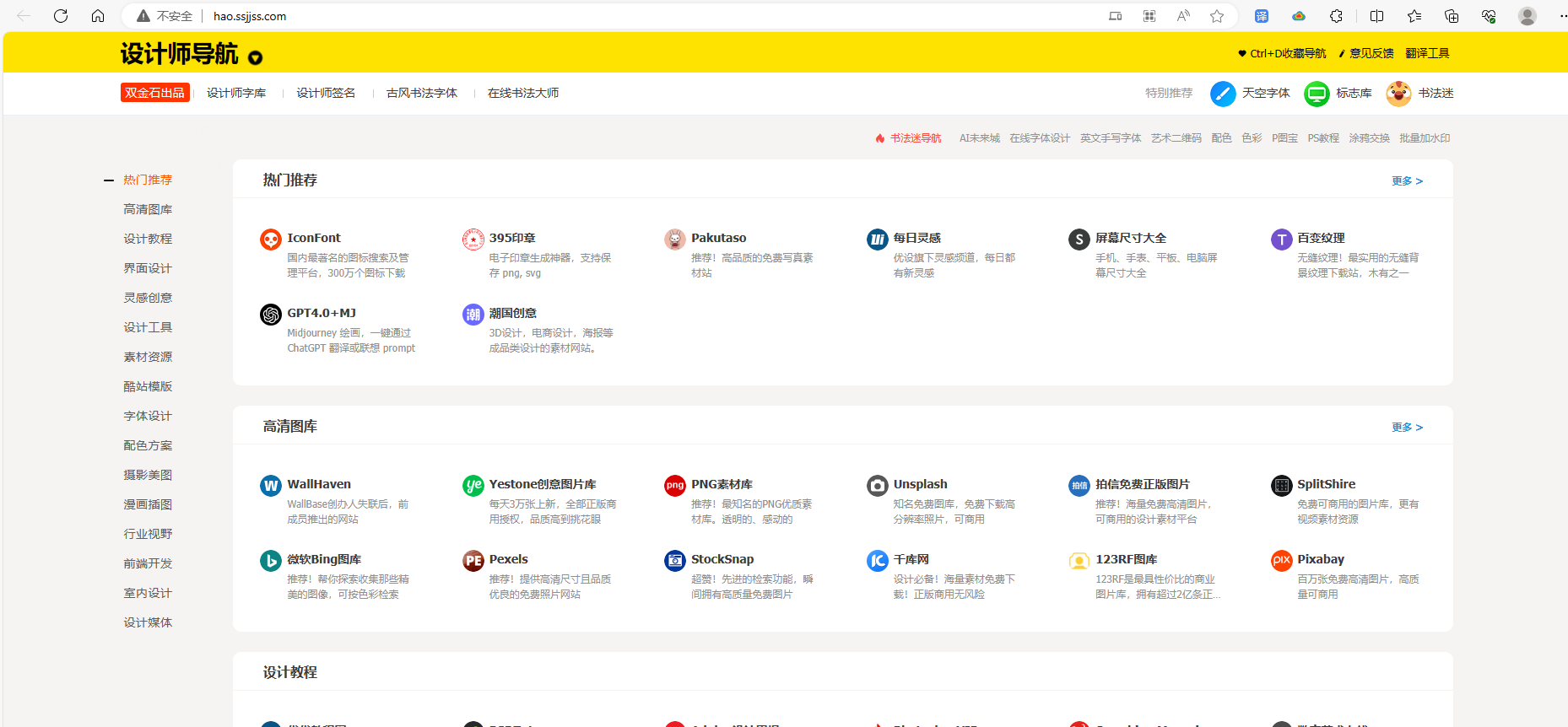
Task: Click the 翻译工具 link
Action: (1427, 53)
